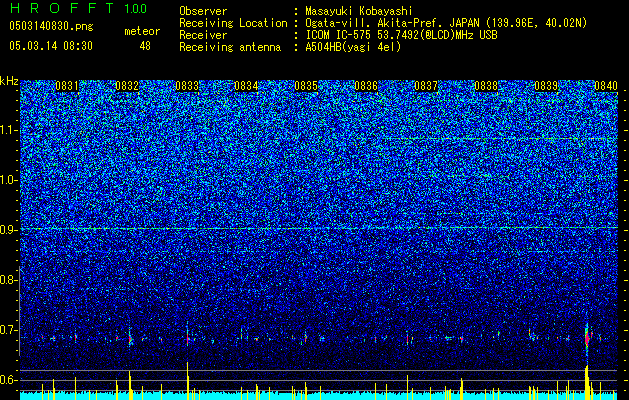Click the 0839 time marker
The height and width of the screenshot is (400, 629).
tap(546, 86)
